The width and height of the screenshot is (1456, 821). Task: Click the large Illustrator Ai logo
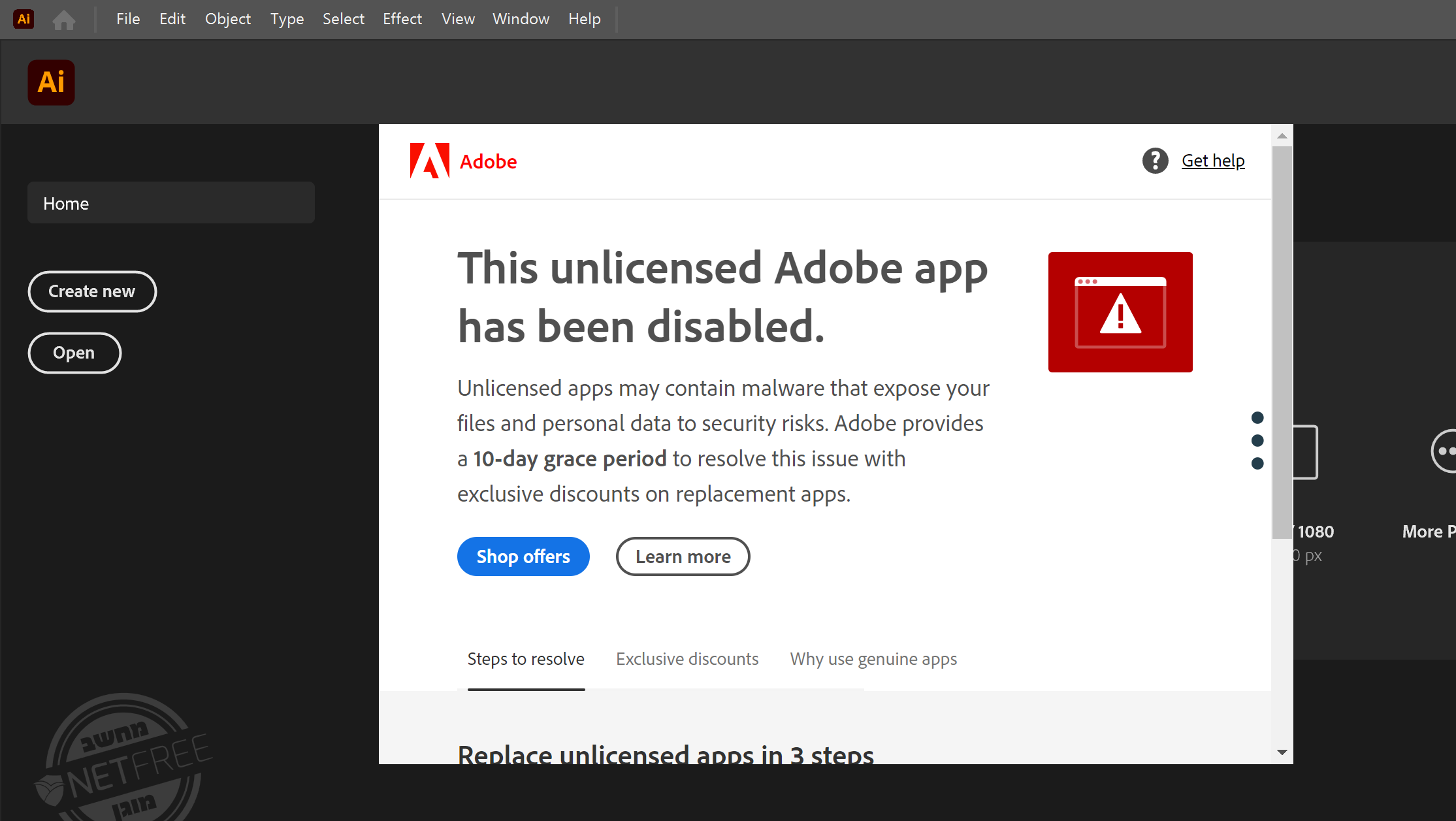[51, 82]
